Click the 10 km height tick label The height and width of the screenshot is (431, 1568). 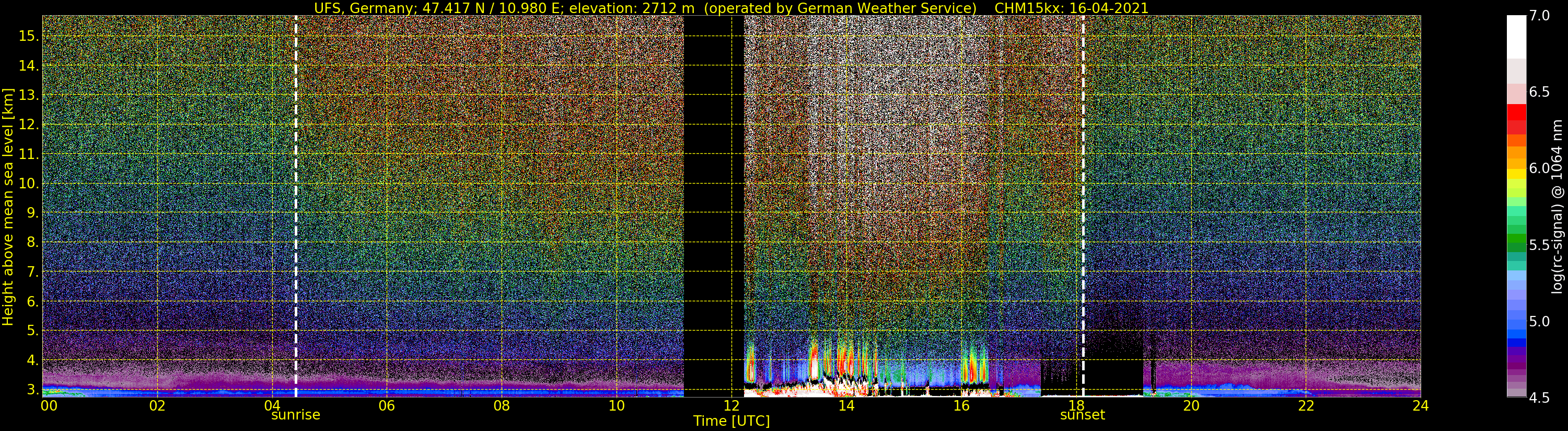pos(29,184)
